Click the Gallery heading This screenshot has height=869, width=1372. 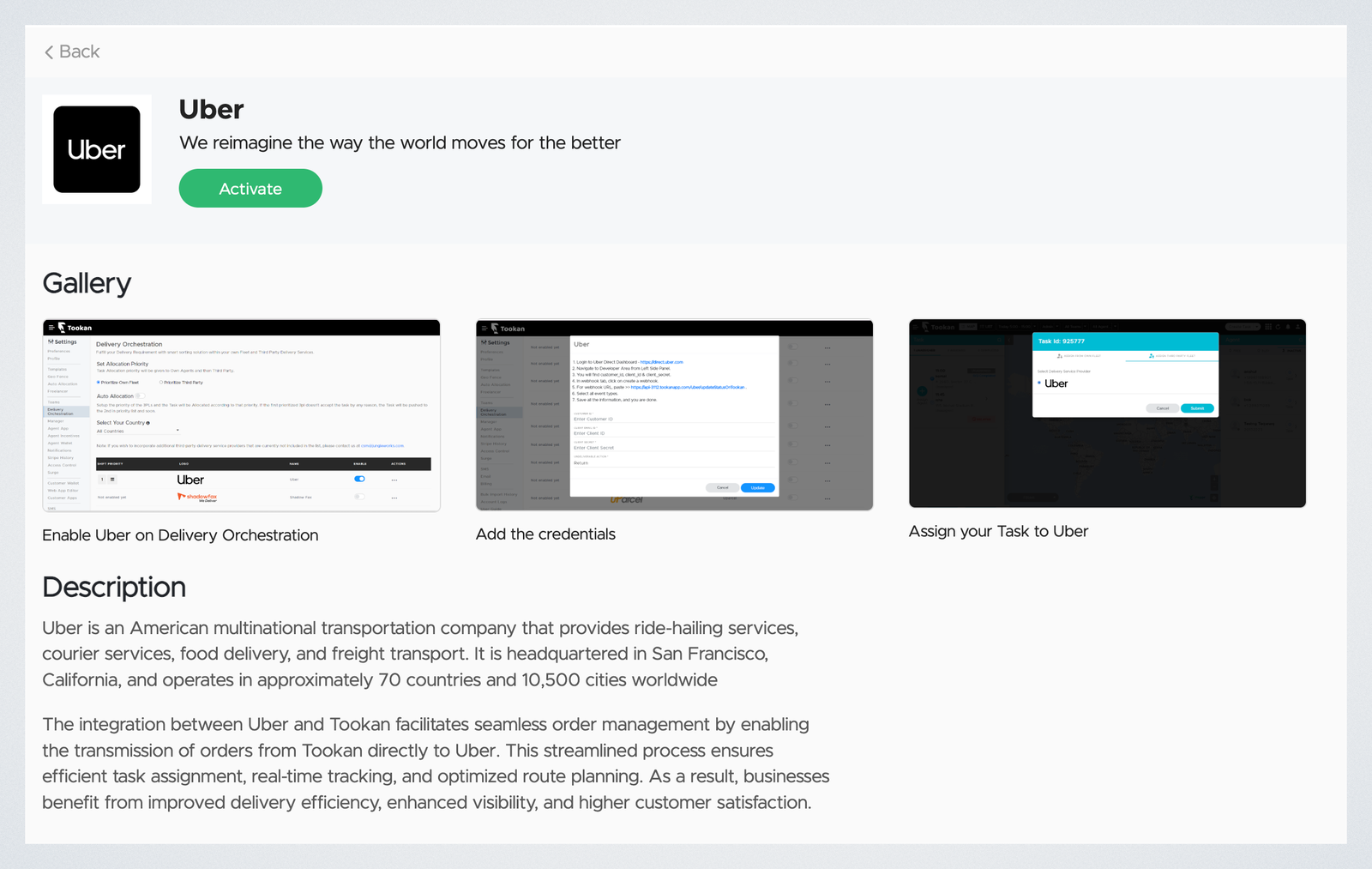(87, 283)
